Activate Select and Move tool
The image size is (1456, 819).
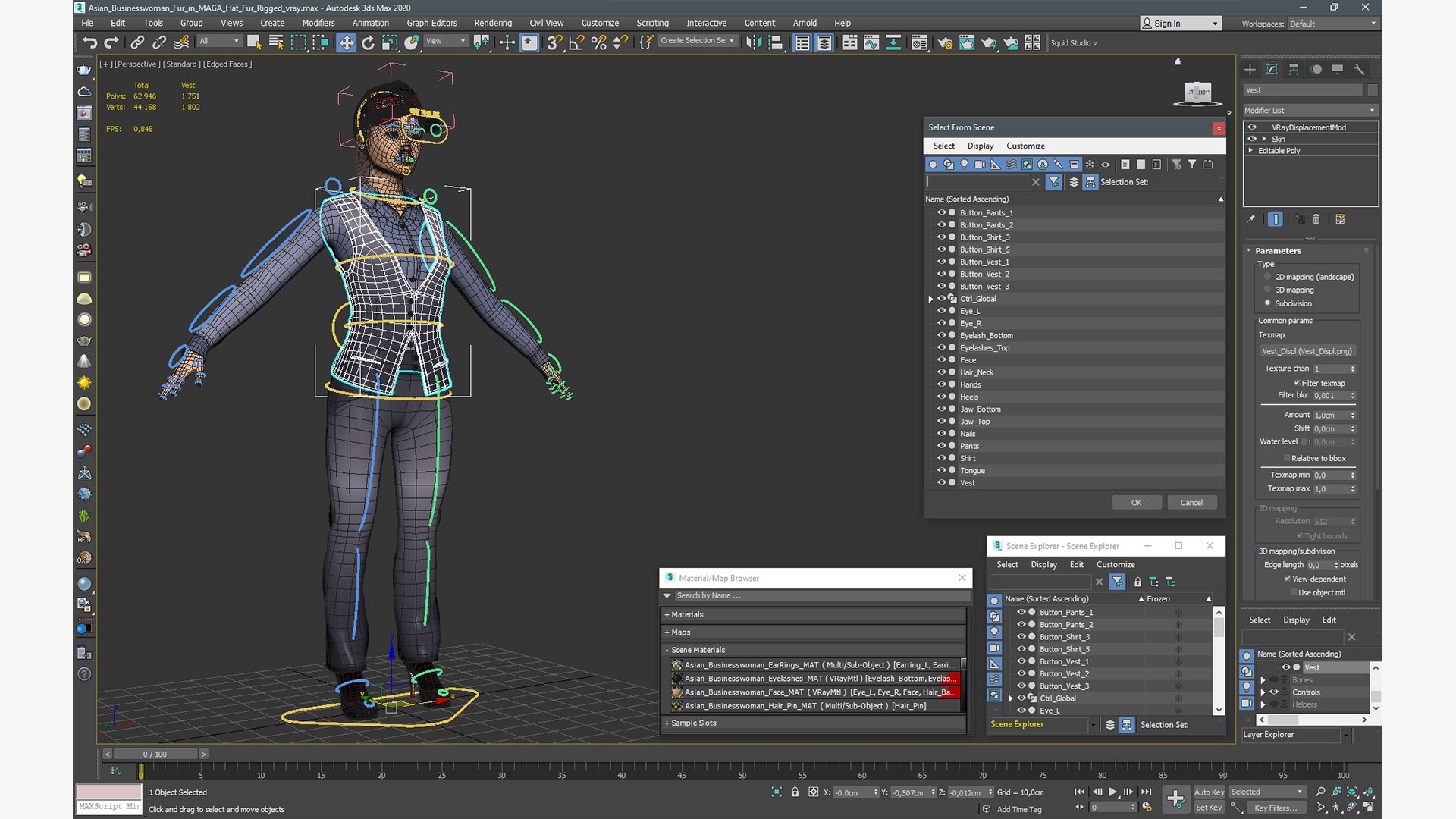[x=346, y=42]
